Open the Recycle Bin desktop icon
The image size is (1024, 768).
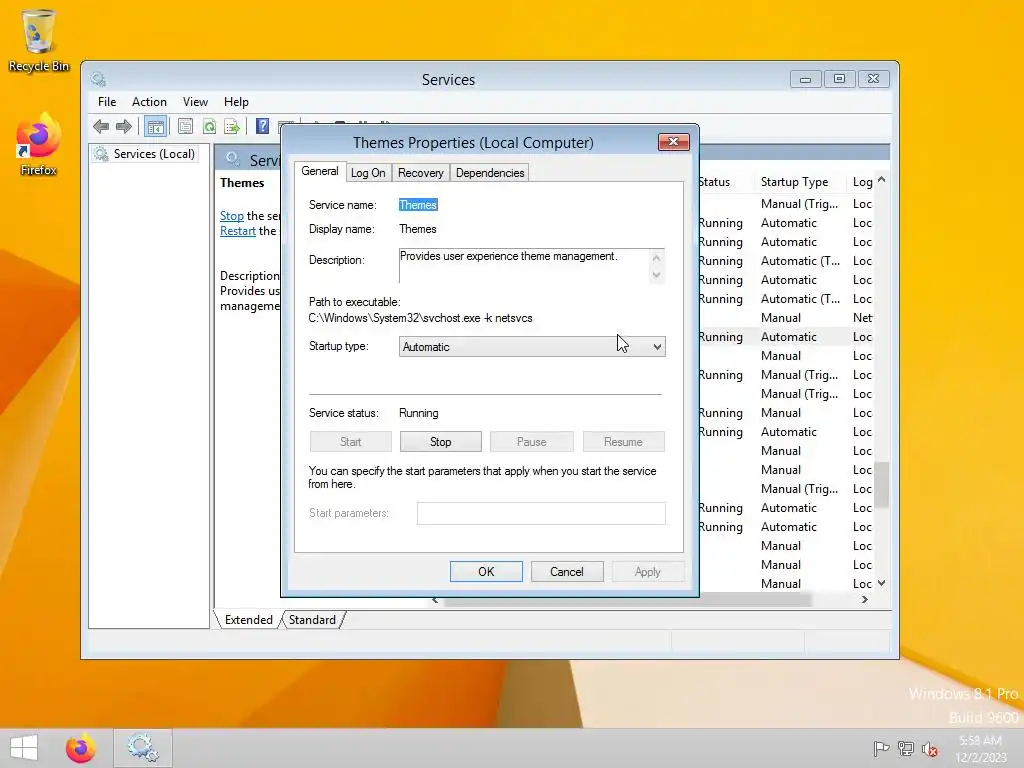click(x=38, y=40)
